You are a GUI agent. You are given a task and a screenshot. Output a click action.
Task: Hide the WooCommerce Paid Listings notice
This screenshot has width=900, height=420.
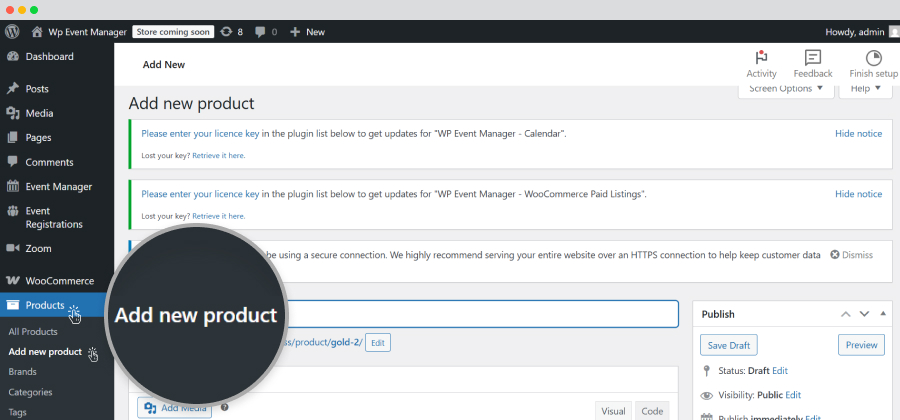point(858,194)
